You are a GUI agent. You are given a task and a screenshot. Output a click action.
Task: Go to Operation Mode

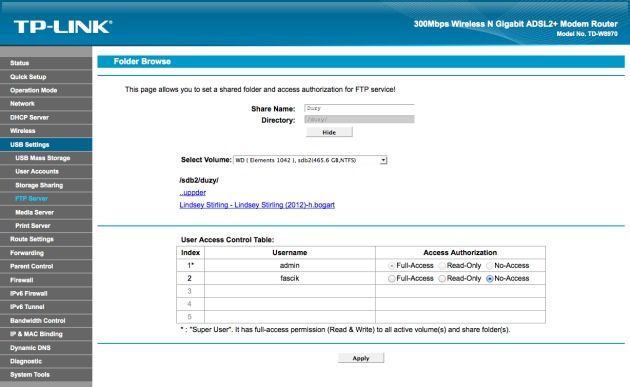[x=46, y=90]
